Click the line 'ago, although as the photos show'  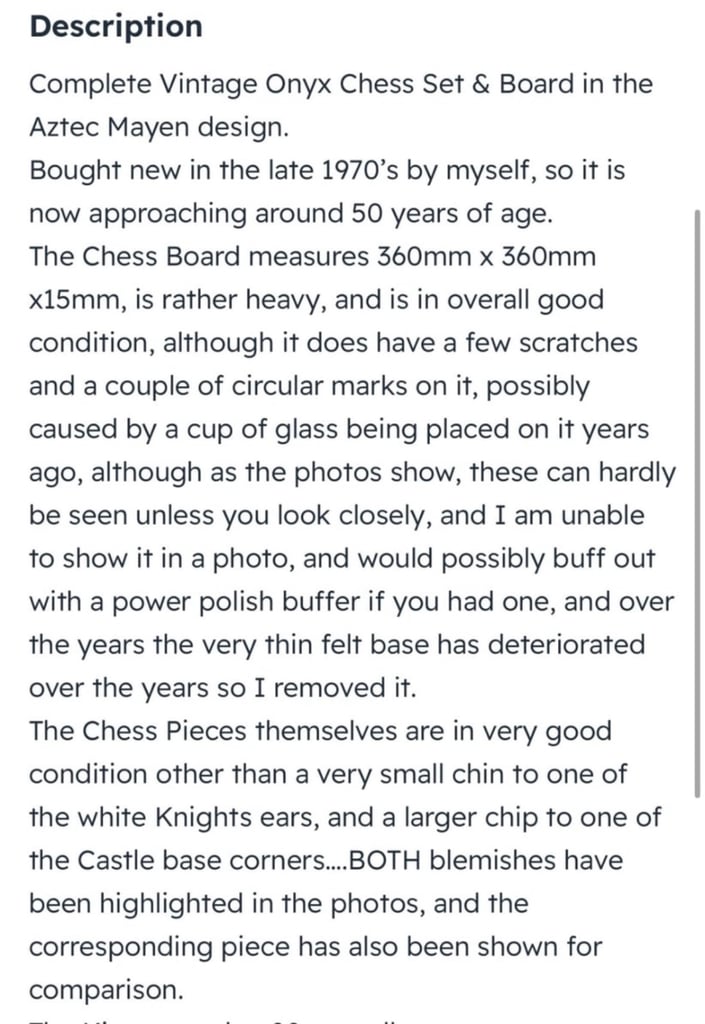pyautogui.click(x=352, y=472)
